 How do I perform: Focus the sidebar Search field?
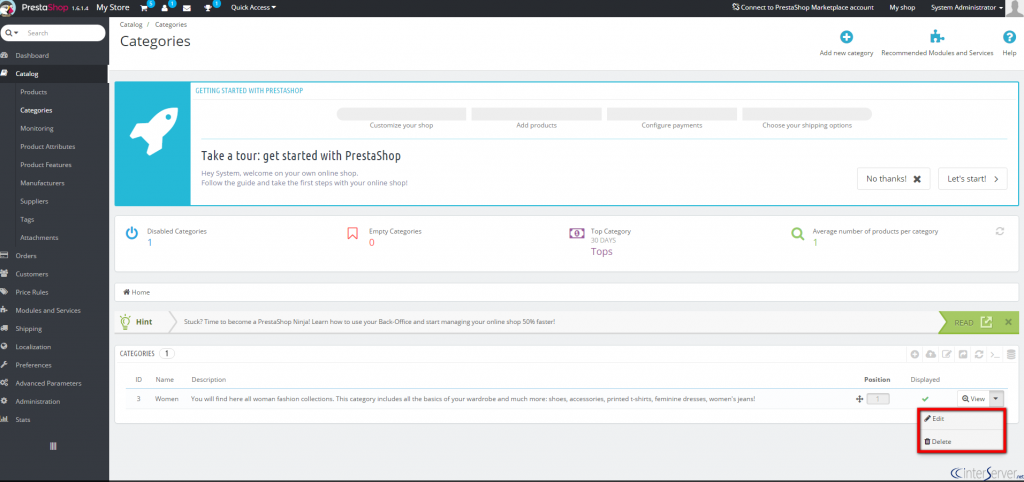[63, 33]
